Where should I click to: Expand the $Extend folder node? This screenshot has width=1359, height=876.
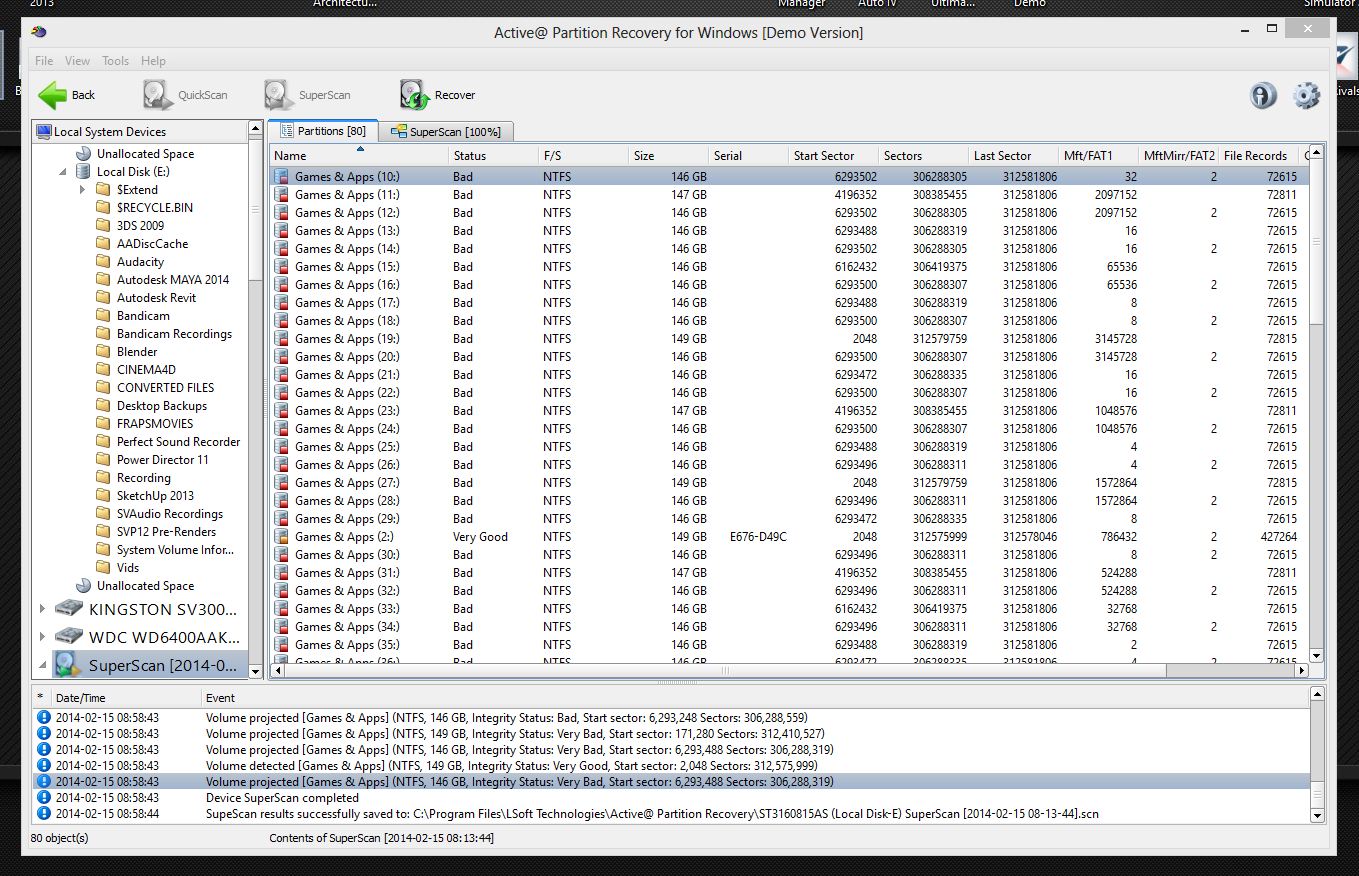tap(83, 190)
